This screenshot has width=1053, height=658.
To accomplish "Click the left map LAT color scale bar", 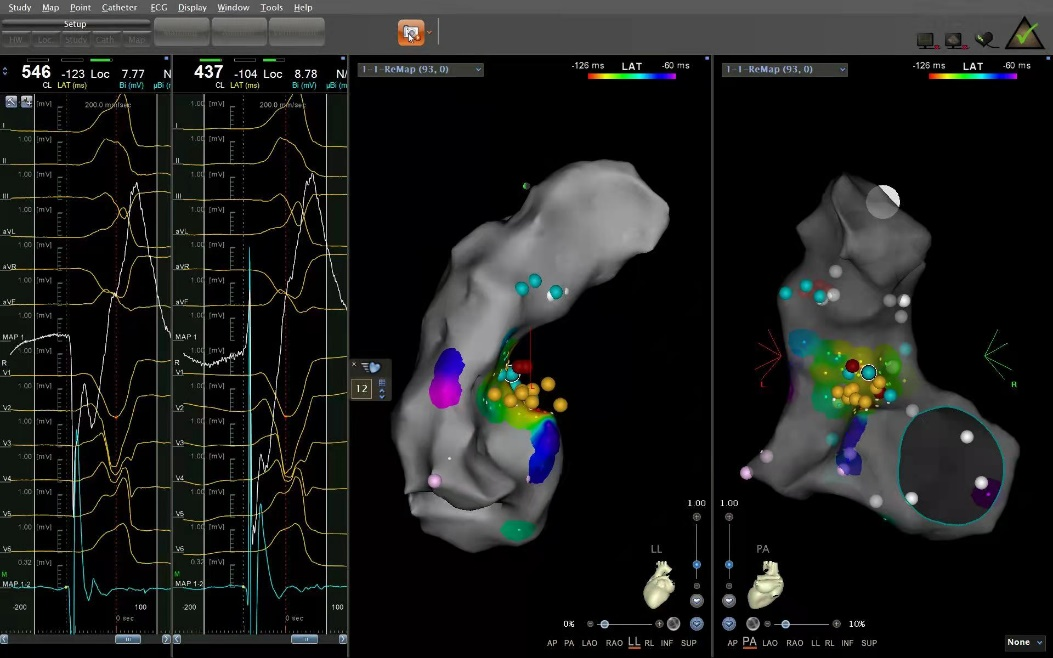I will (x=630, y=76).
